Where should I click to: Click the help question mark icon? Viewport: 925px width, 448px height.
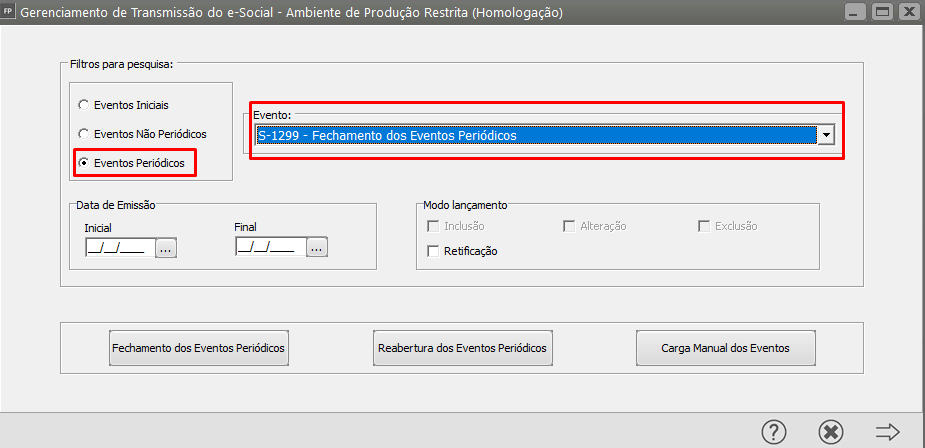click(x=774, y=431)
